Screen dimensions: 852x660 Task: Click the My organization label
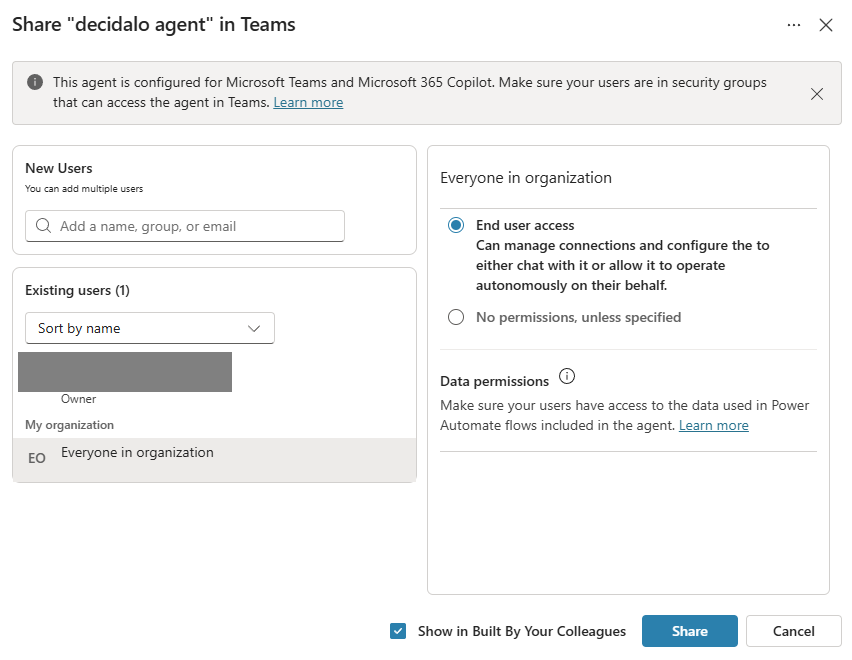(x=70, y=425)
